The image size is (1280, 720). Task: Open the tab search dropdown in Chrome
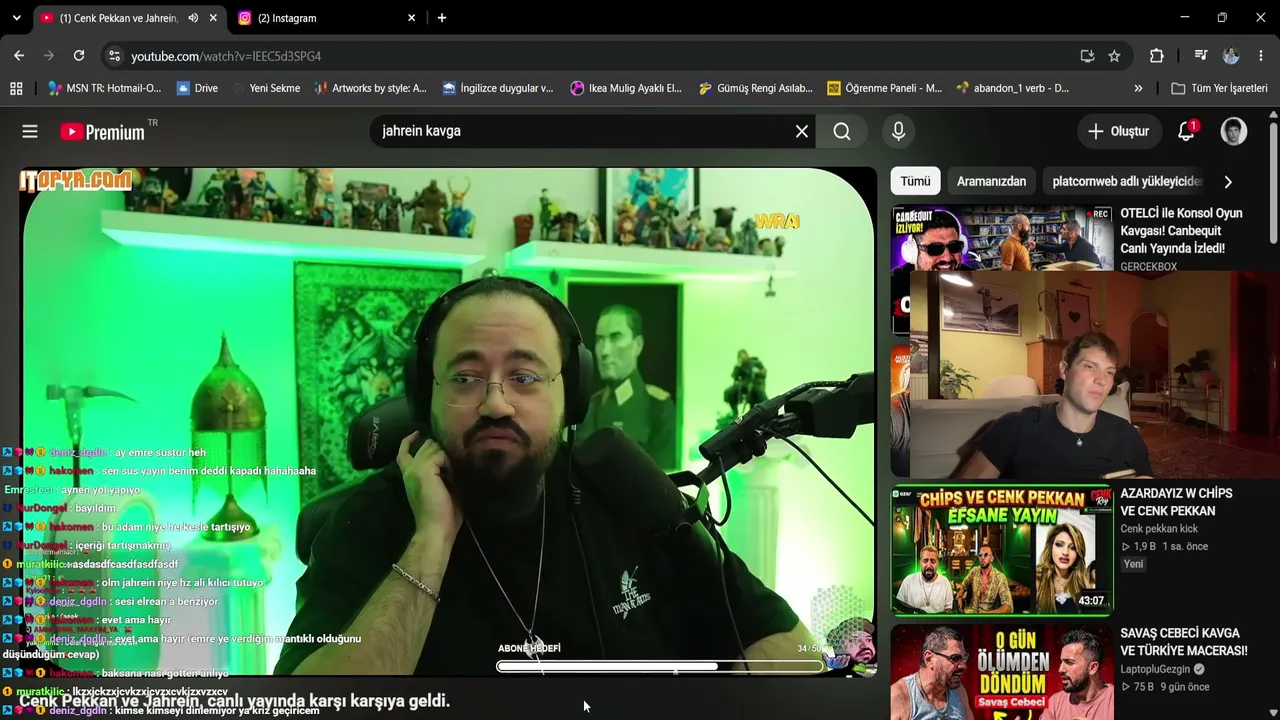(x=16, y=18)
